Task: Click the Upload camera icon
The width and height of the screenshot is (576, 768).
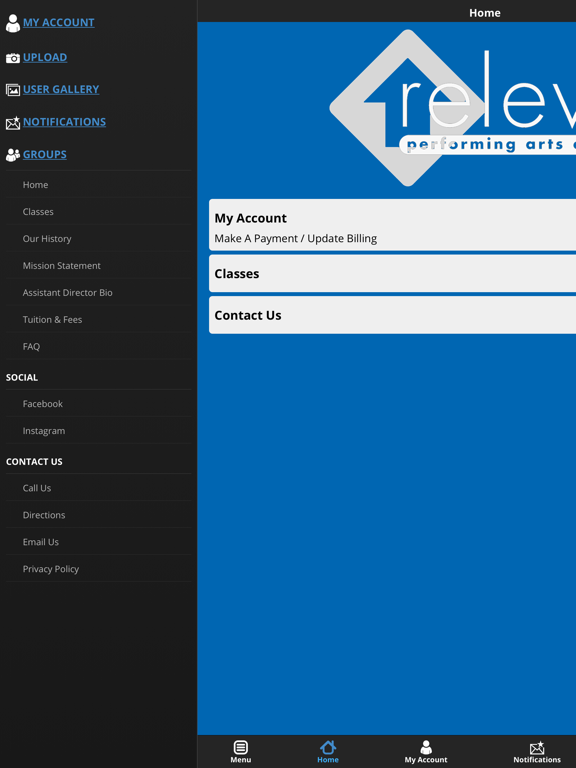Action: coord(13,58)
